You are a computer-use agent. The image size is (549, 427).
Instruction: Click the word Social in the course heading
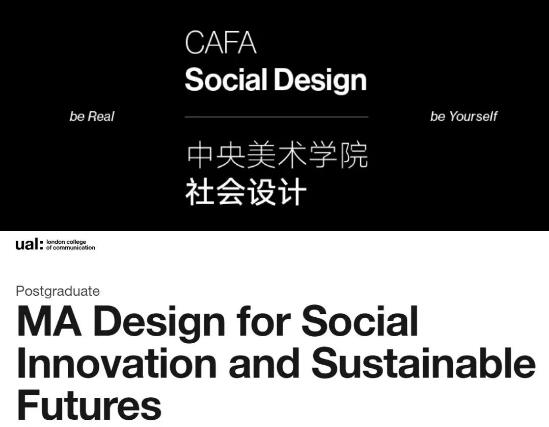tap(360, 321)
